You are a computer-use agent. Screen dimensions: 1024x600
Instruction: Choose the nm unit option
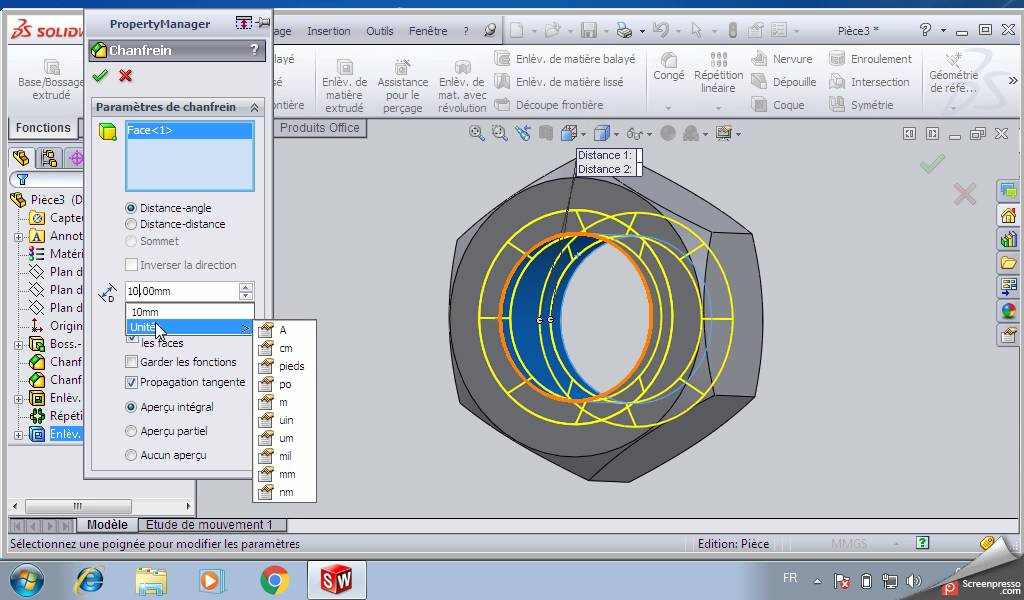284,492
